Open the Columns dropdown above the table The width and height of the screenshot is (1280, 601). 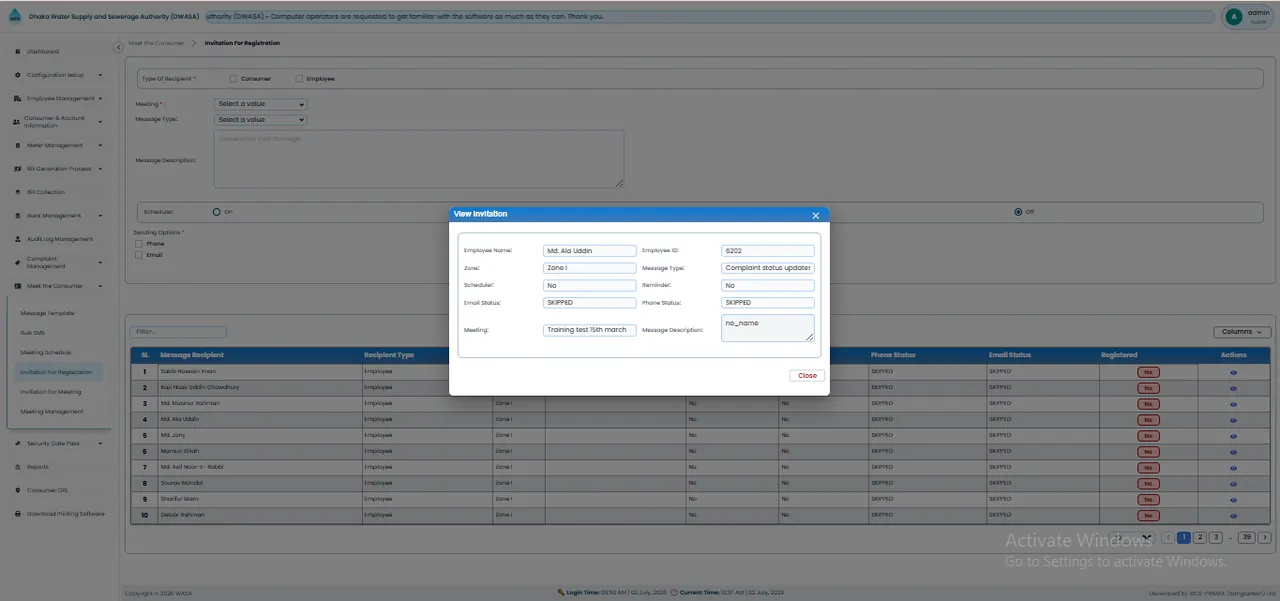pyautogui.click(x=1242, y=332)
